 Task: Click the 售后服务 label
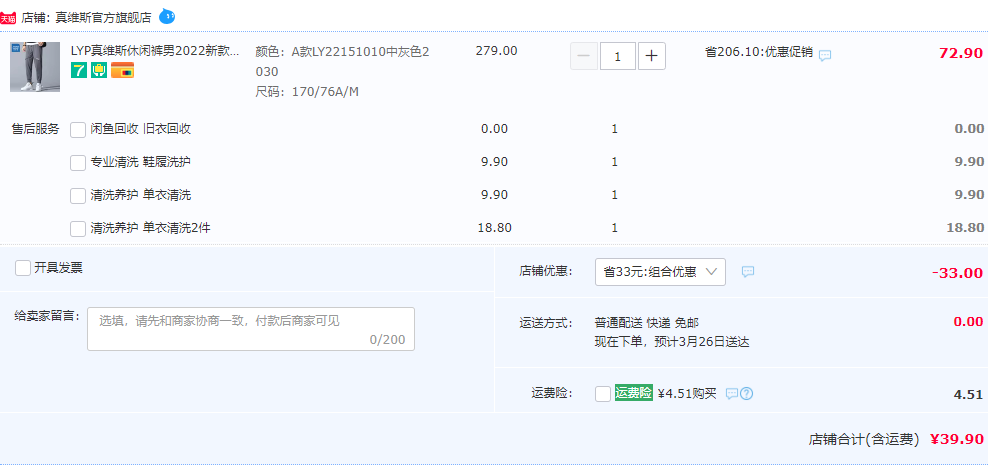(36, 129)
